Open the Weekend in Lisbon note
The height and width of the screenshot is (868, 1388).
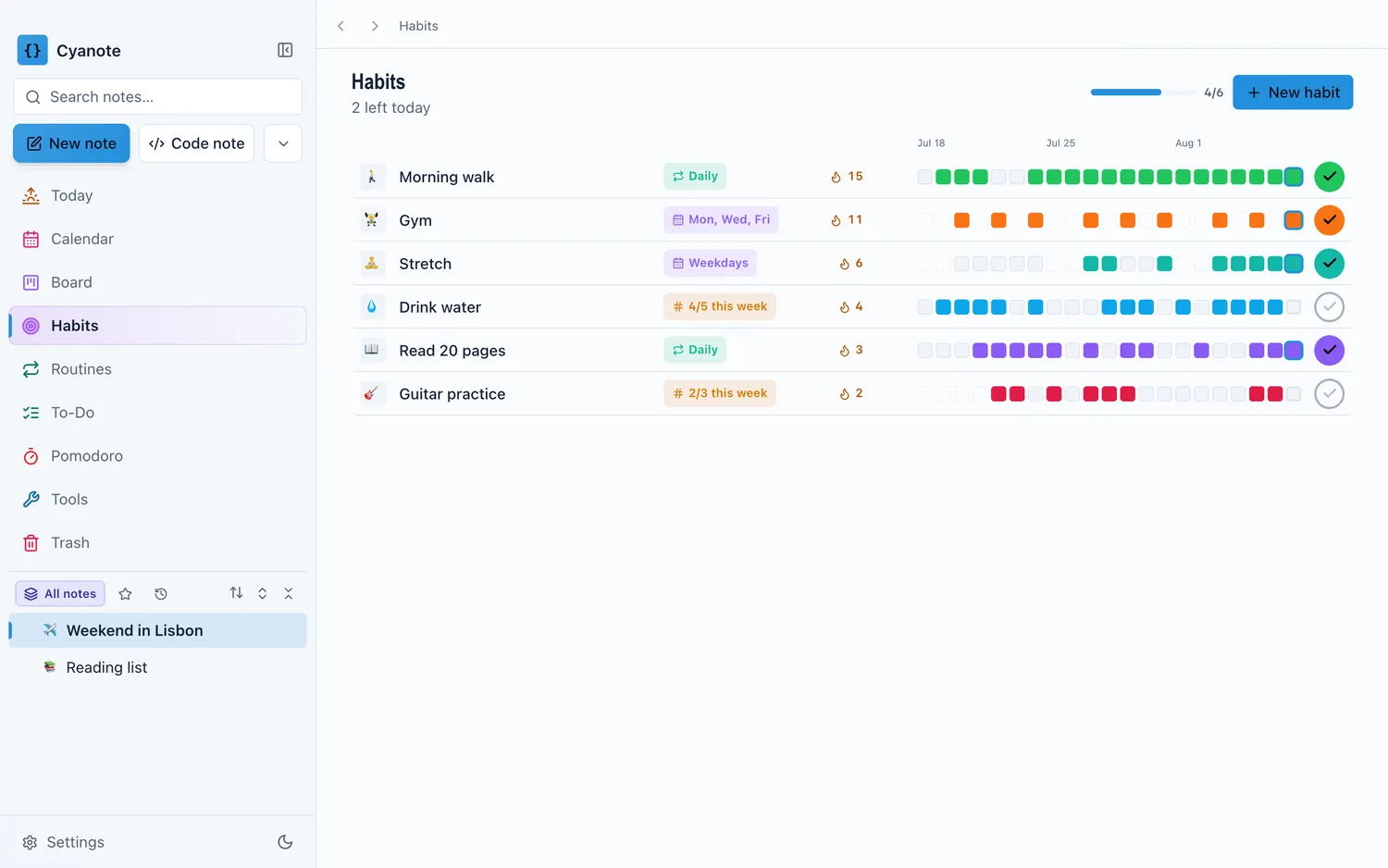[157, 630]
